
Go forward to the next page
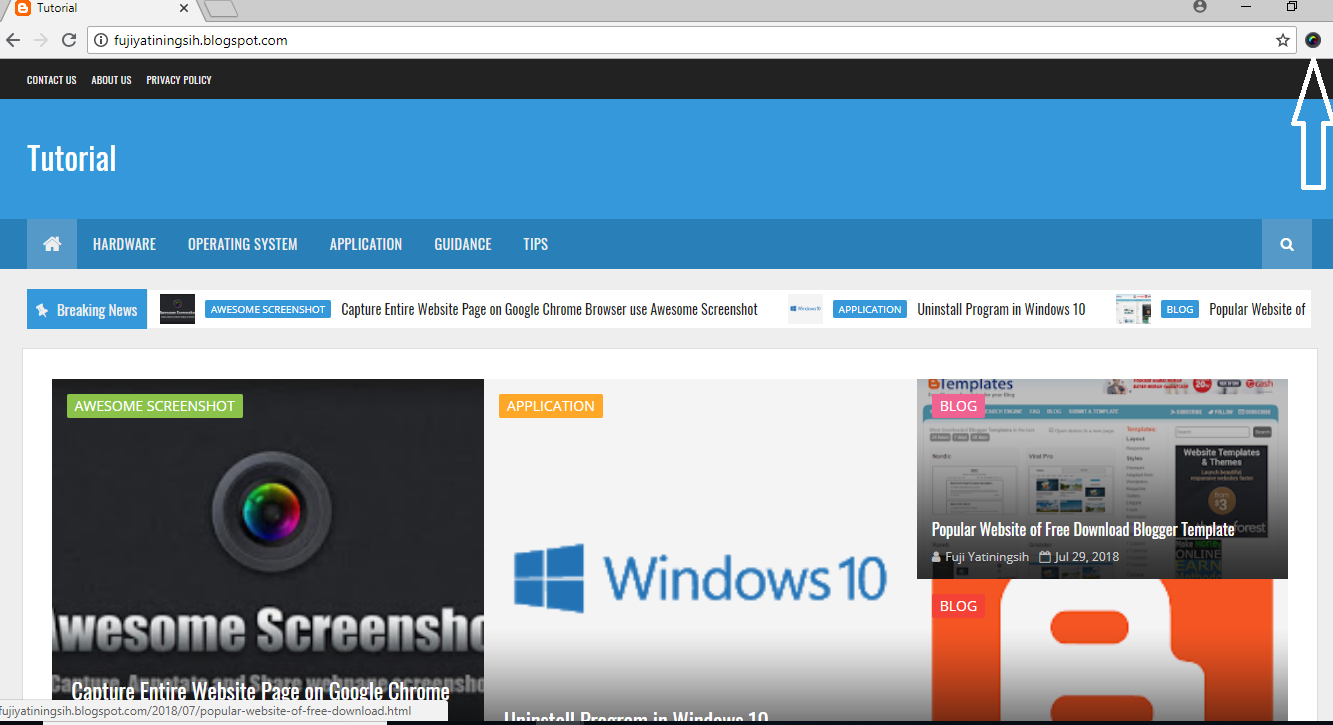point(41,40)
